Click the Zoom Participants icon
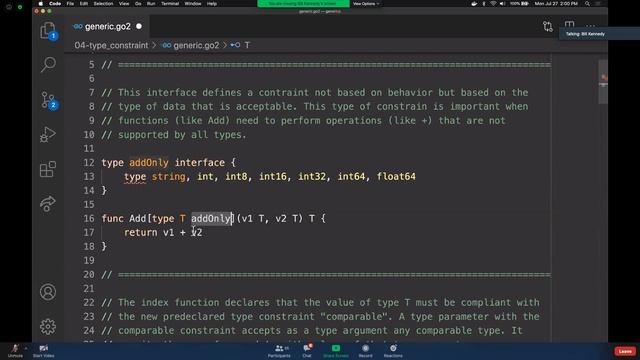Image resolution: width=640 pixels, height=360 pixels. 279,351
